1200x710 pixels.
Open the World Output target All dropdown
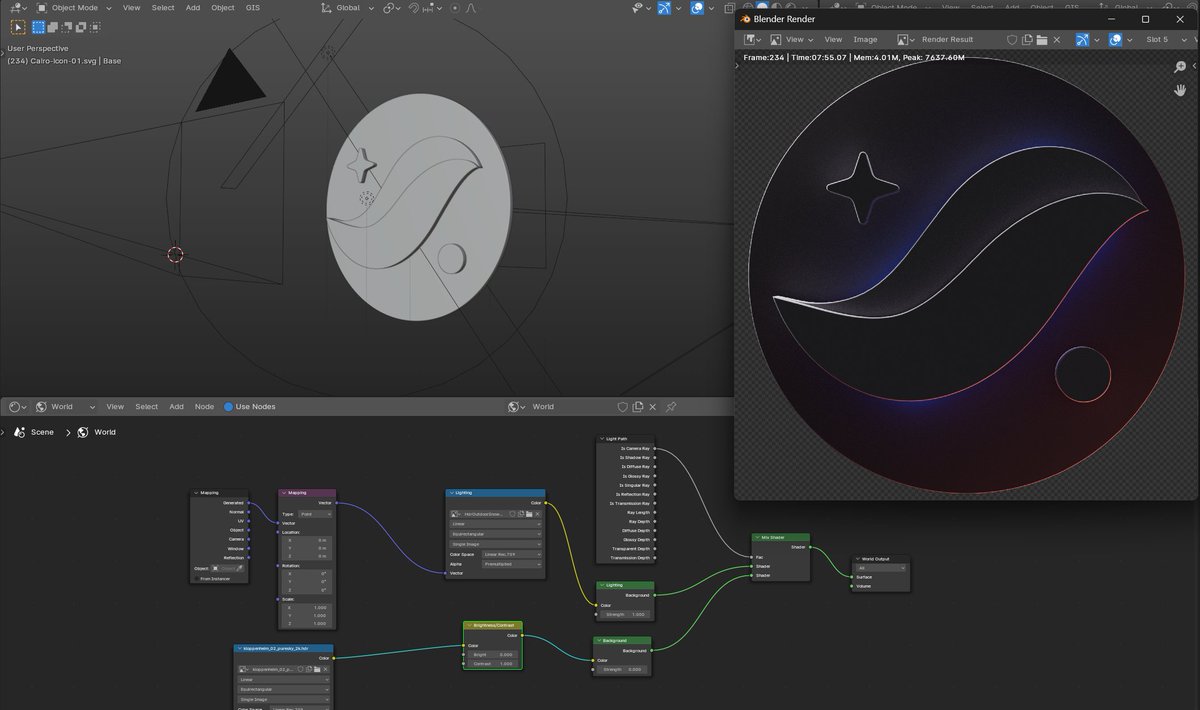(x=881, y=568)
